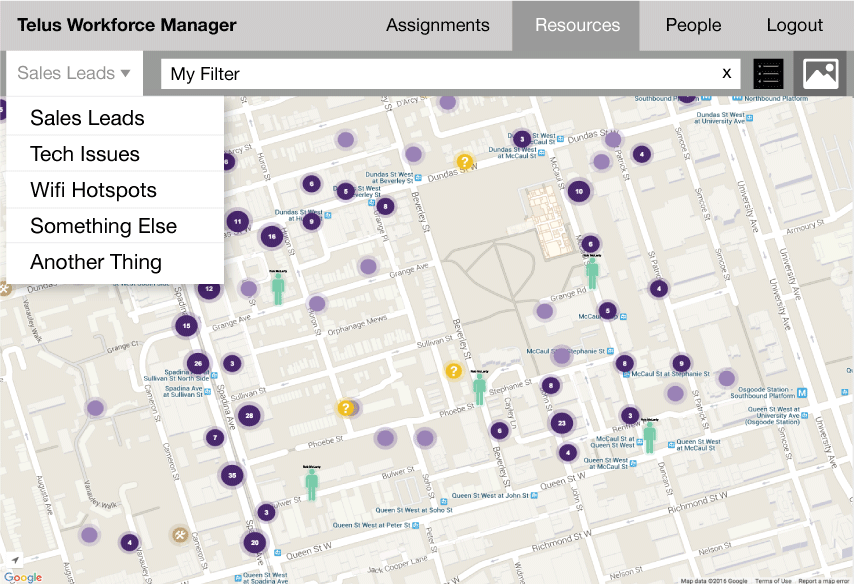Pick Wifi Hotspots from the dropdown list
Screen dimensions: 854x584
click(x=115, y=190)
